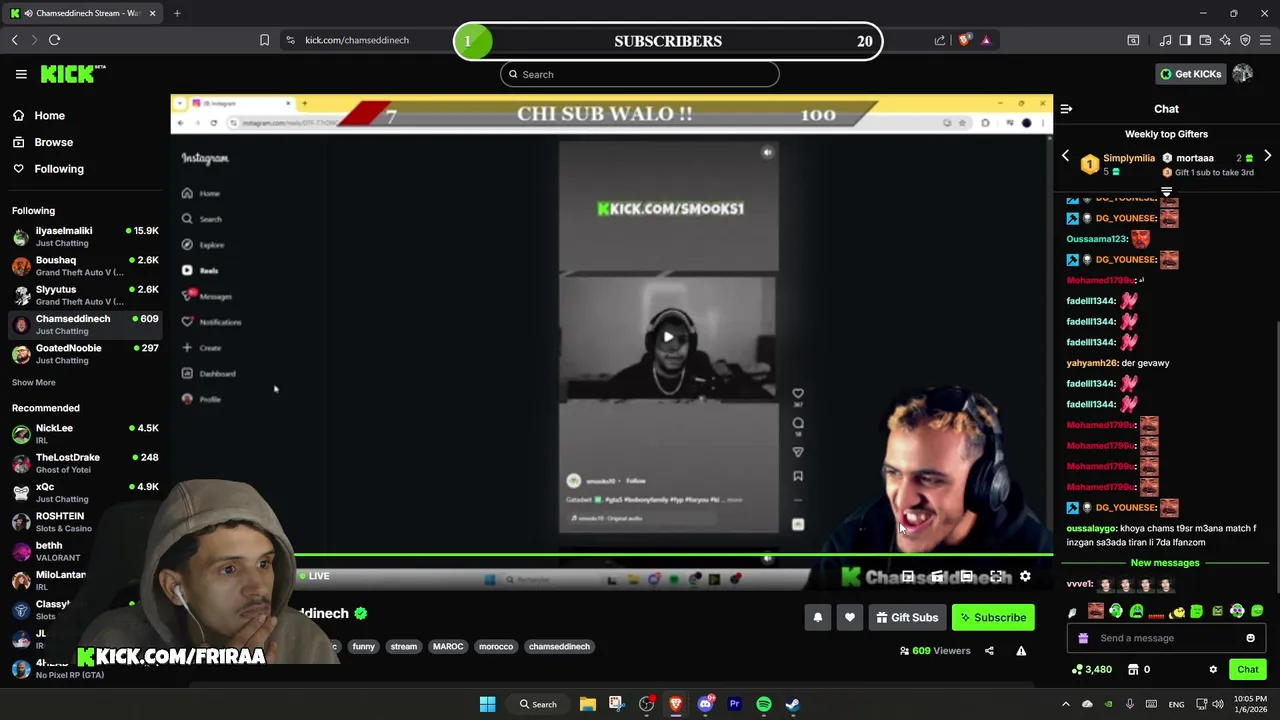Send message with the Chat button

(x=1247, y=670)
